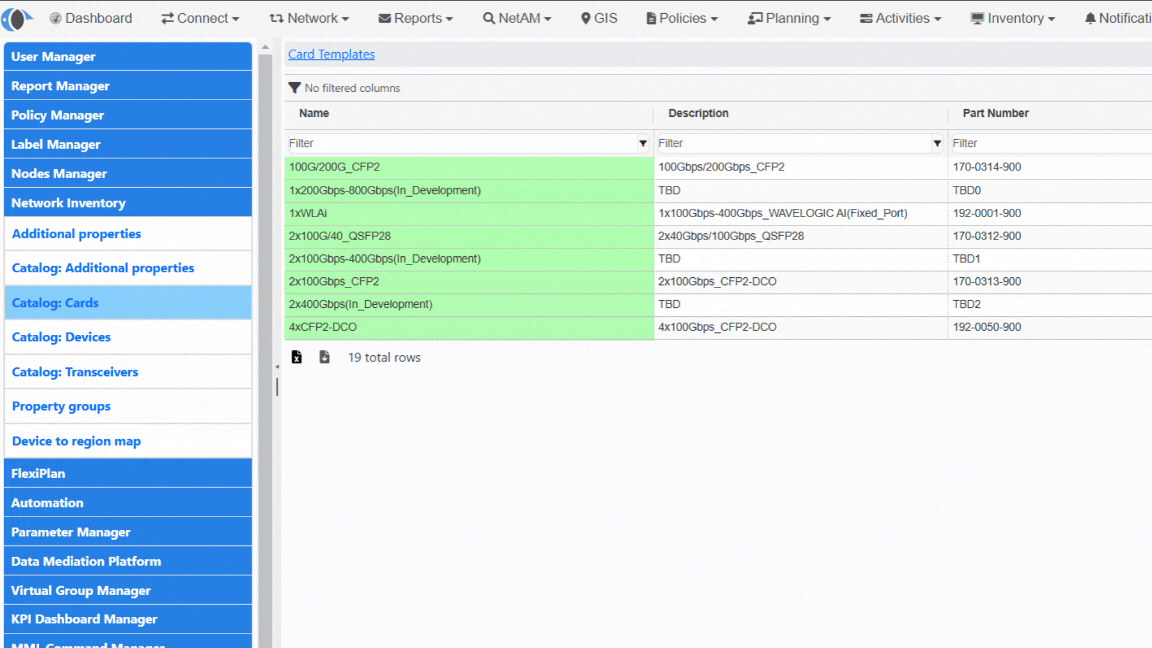Open the Connect dropdown menu
The width and height of the screenshot is (1152, 648).
[200, 18]
